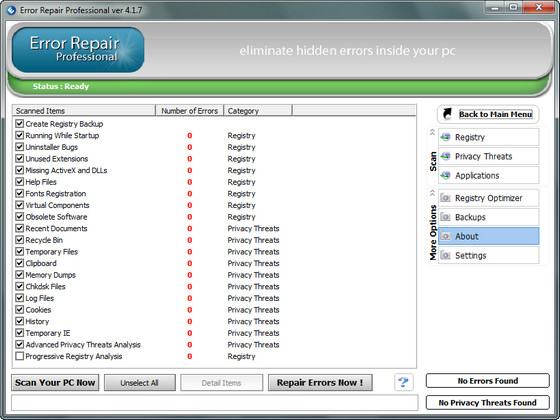The image size is (560, 420).
Task: Toggle the Unused Extensions checkbox
Action: (x=20, y=159)
